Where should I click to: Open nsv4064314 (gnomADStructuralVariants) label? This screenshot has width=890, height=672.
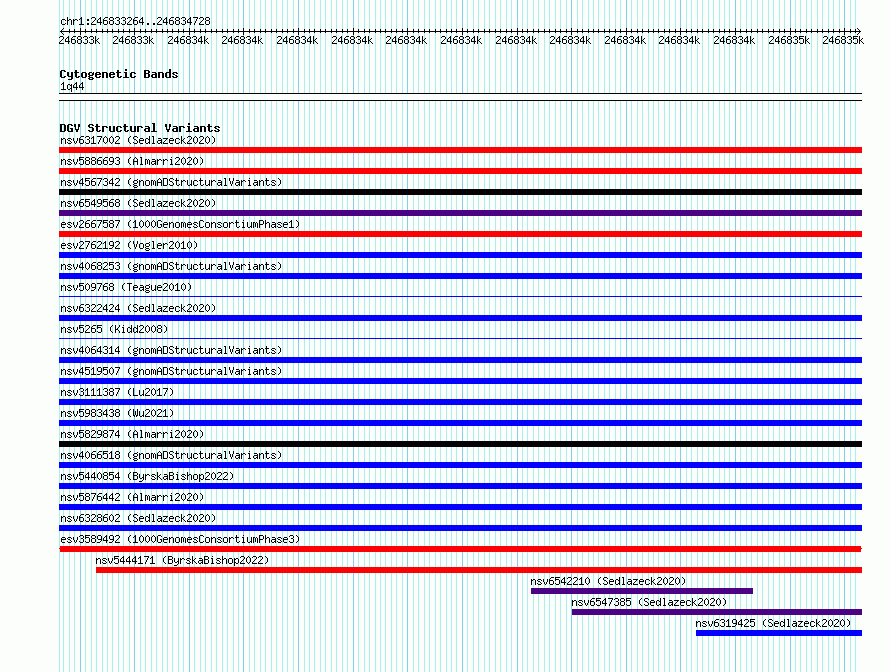171,350
